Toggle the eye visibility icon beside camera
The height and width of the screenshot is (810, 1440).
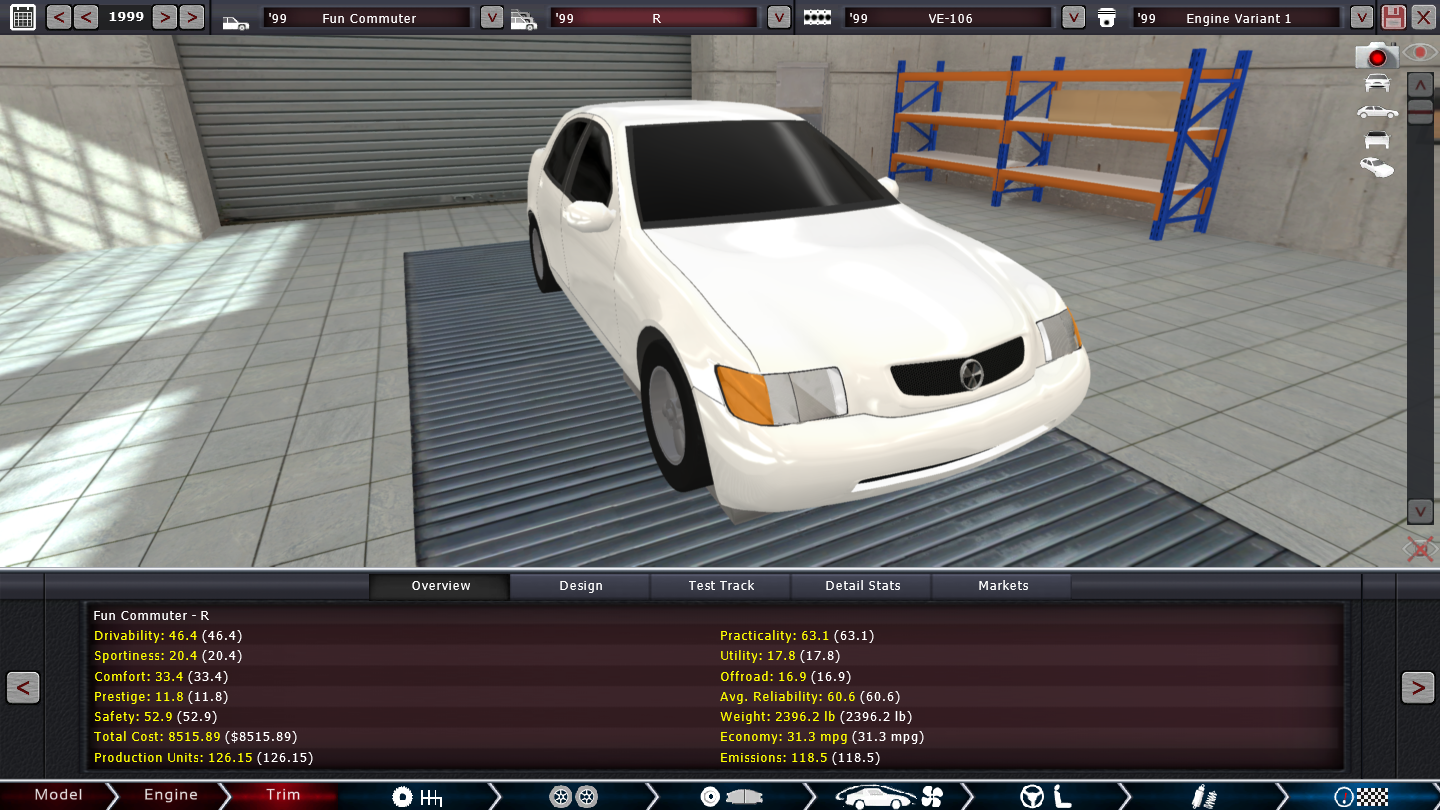(1419, 52)
